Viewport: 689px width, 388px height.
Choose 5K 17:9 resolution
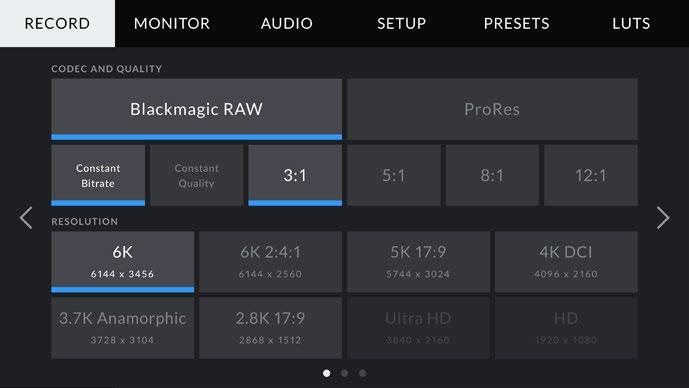(418, 262)
